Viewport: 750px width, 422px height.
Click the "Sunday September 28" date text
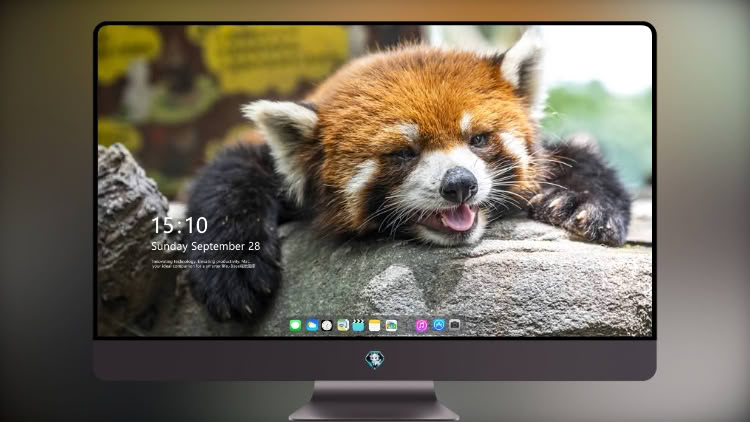pos(206,246)
